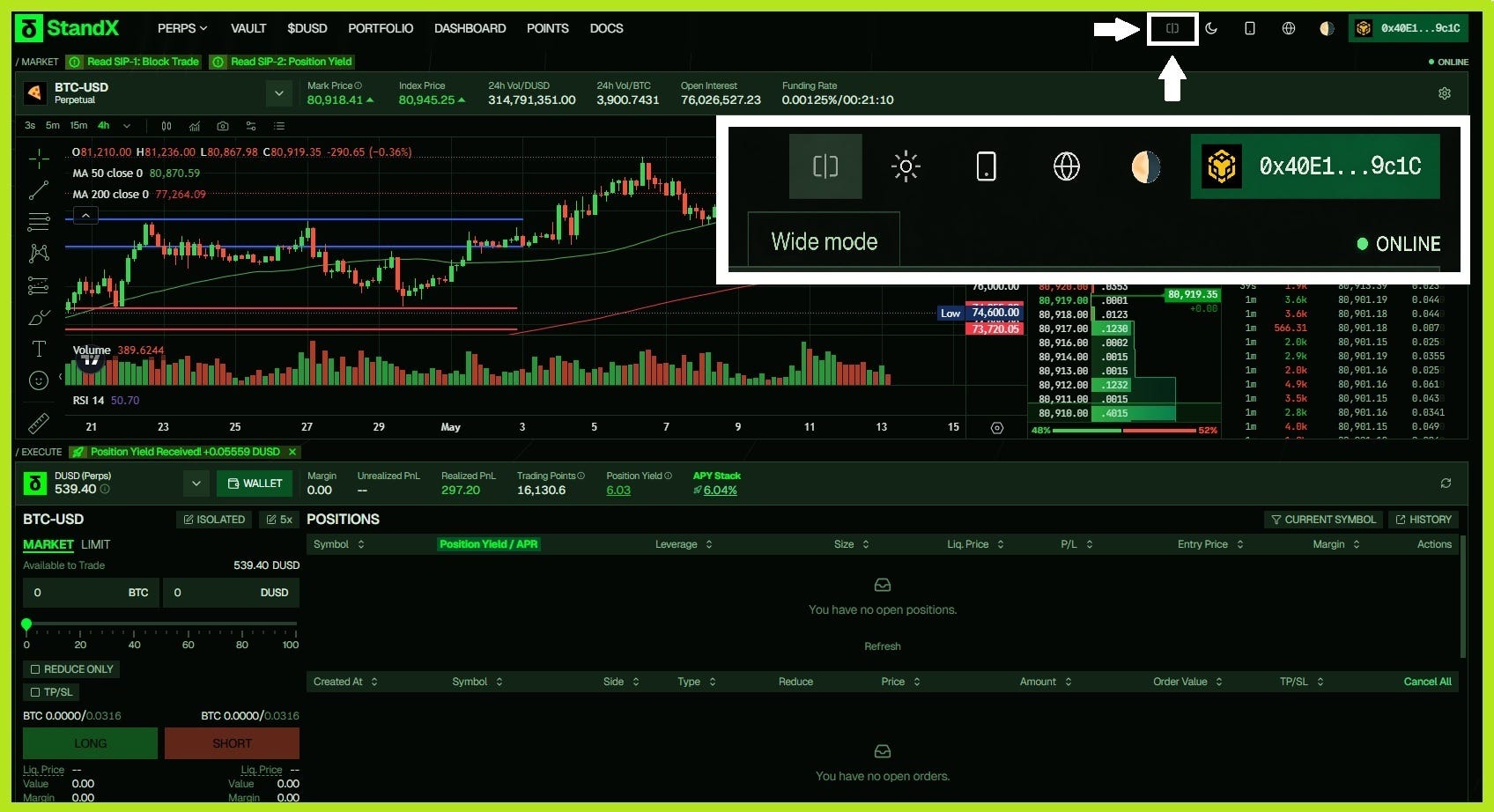1494x812 pixels.
Task: Switch to the LIMIT order tab
Action: pos(95,544)
